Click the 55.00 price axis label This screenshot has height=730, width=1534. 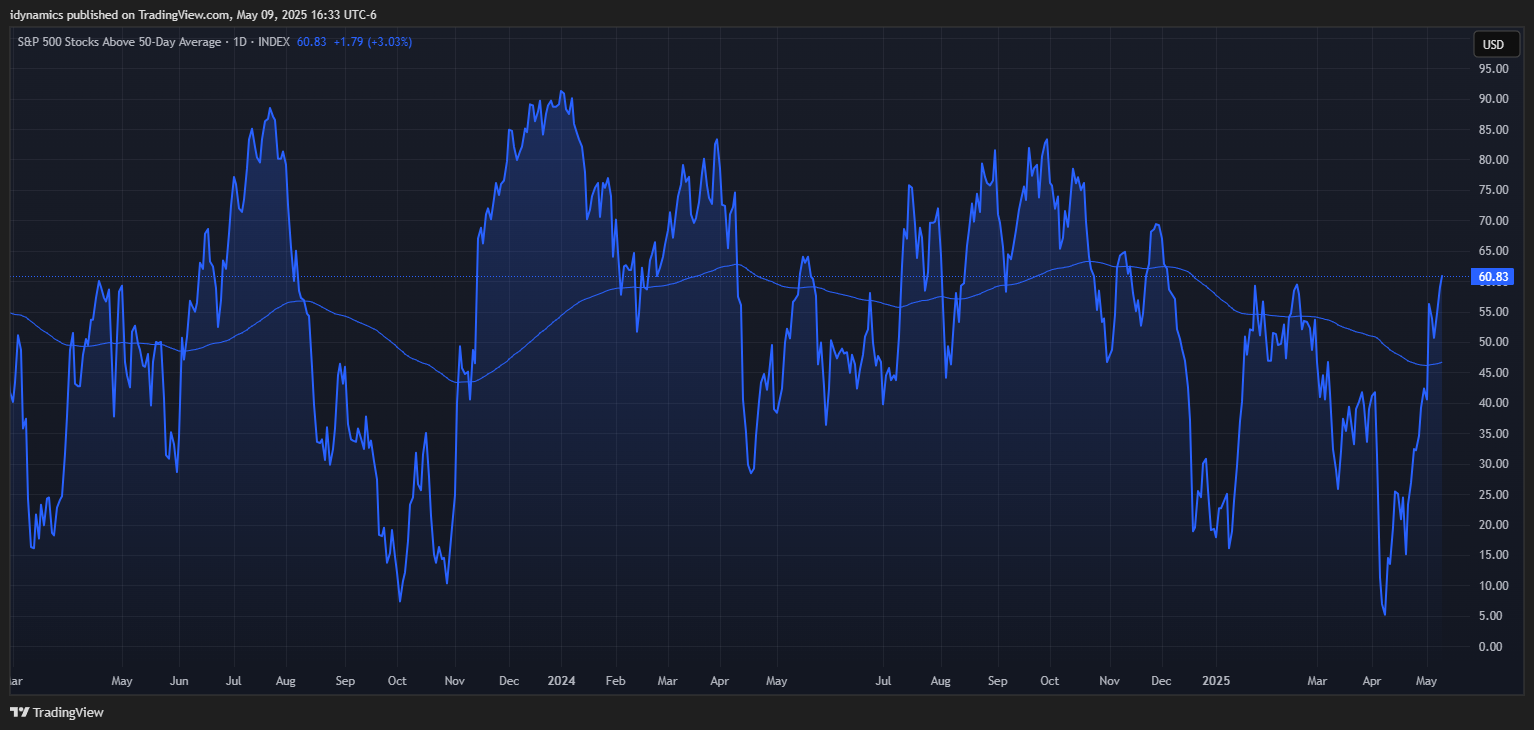click(x=1493, y=312)
